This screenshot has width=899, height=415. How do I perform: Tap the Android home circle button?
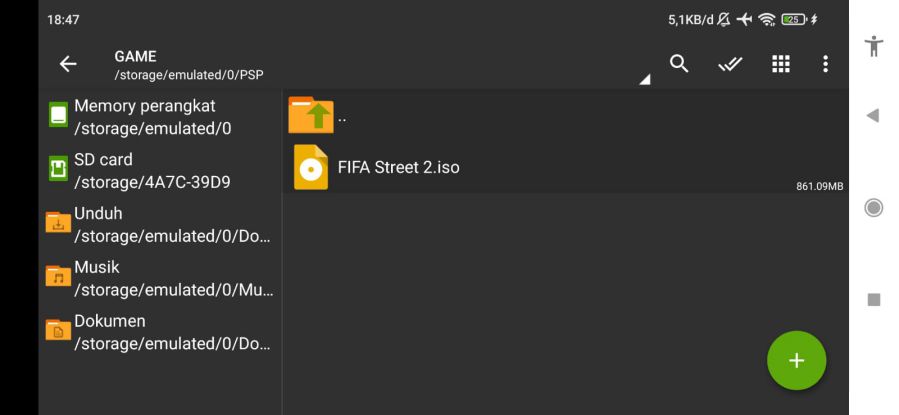pos(873,207)
